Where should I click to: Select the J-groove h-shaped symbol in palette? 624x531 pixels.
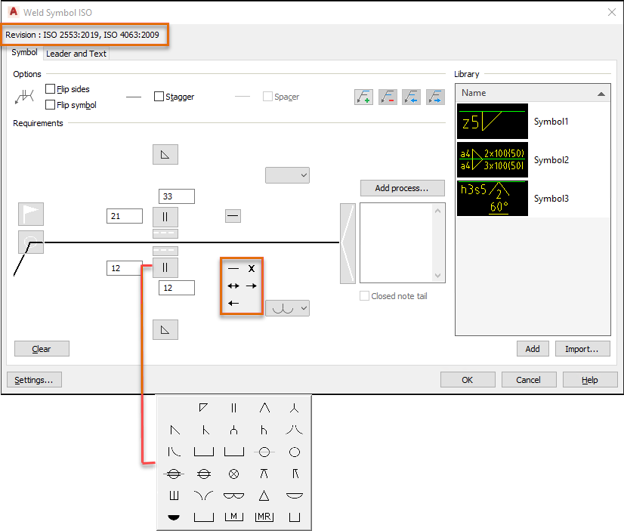[x=264, y=430]
